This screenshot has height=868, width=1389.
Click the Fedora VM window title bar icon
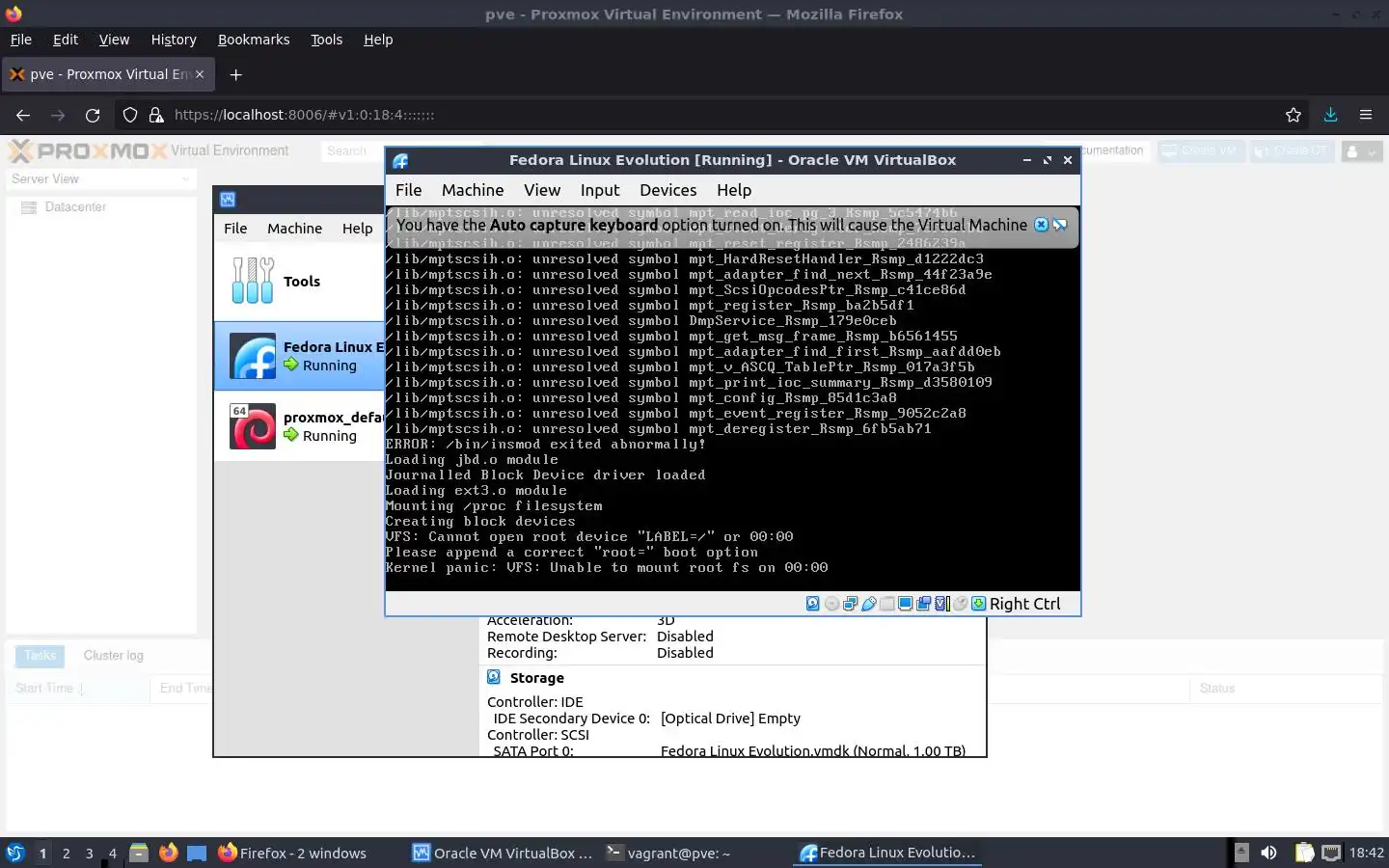400,161
